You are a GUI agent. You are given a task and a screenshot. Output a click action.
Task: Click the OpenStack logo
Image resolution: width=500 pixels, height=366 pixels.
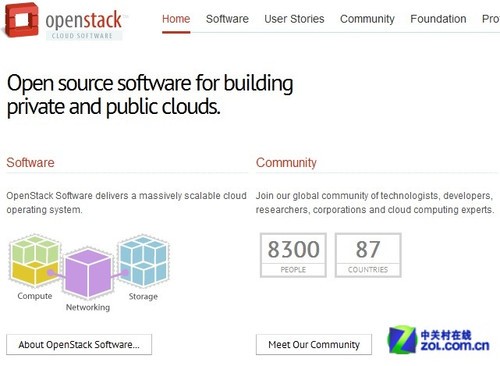[65, 21]
